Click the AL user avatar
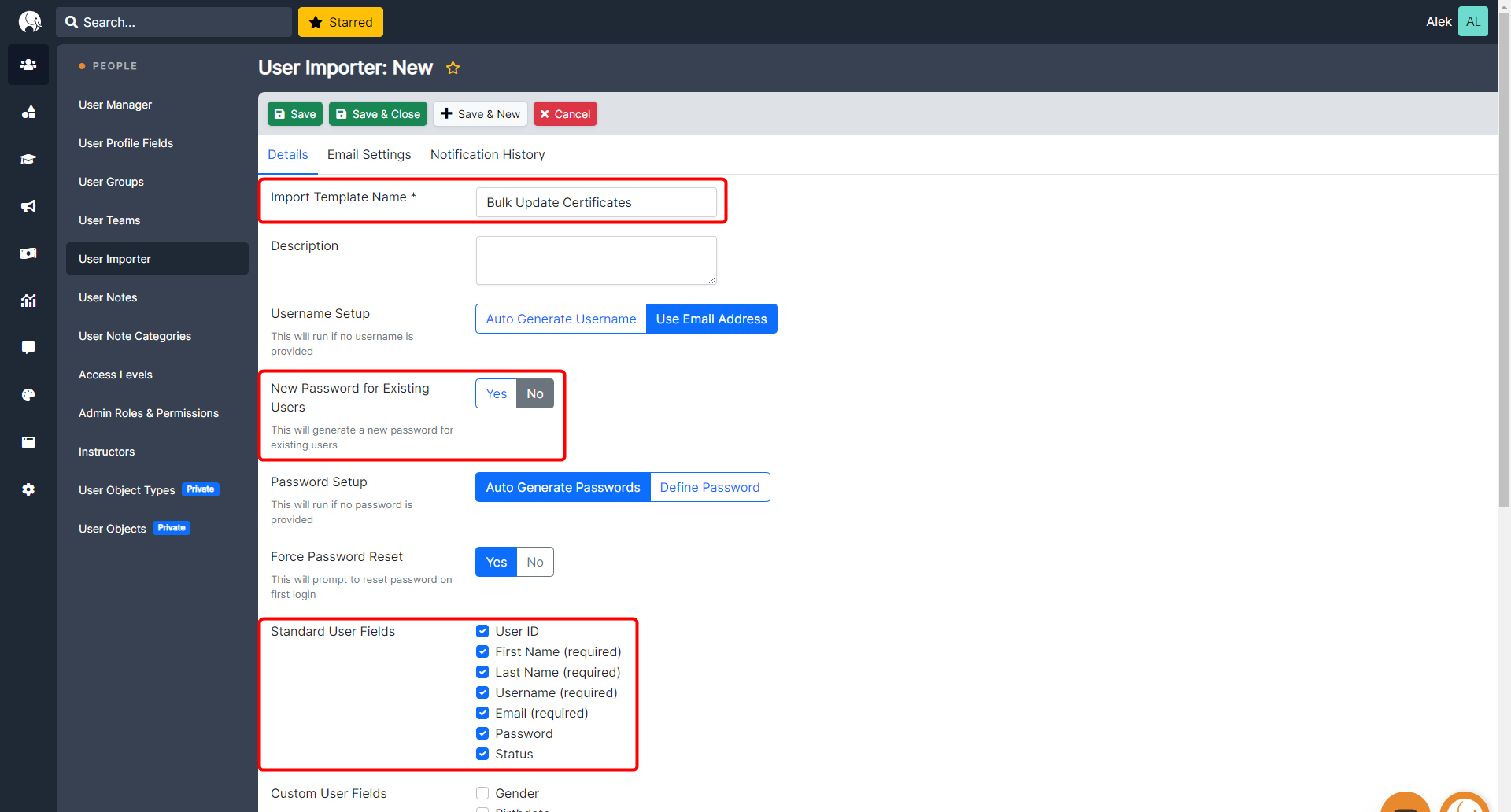1511x812 pixels. pos(1472,21)
